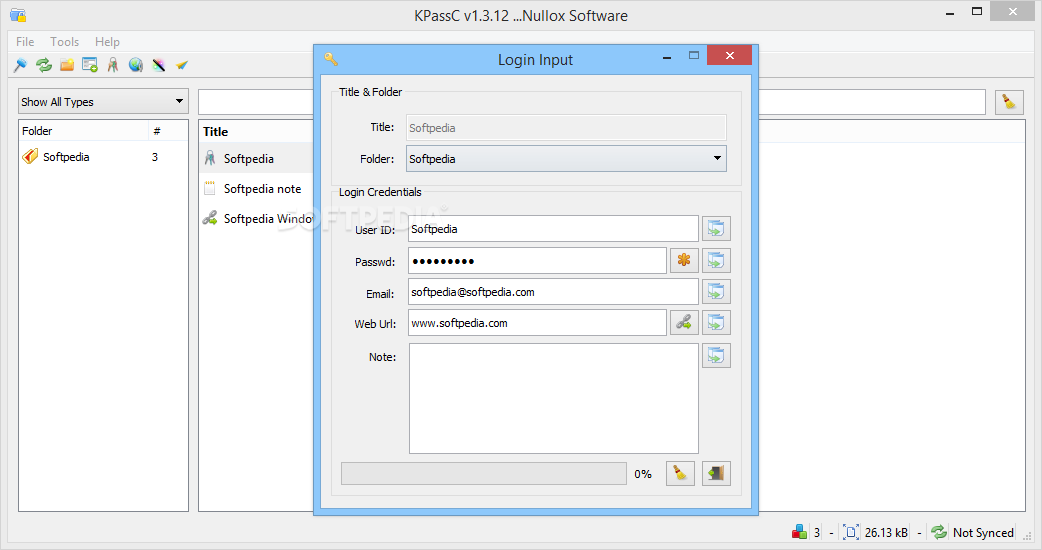Click the add form entry toolbar icon
Image resolution: width=1042 pixels, height=550 pixels.
[x=90, y=65]
